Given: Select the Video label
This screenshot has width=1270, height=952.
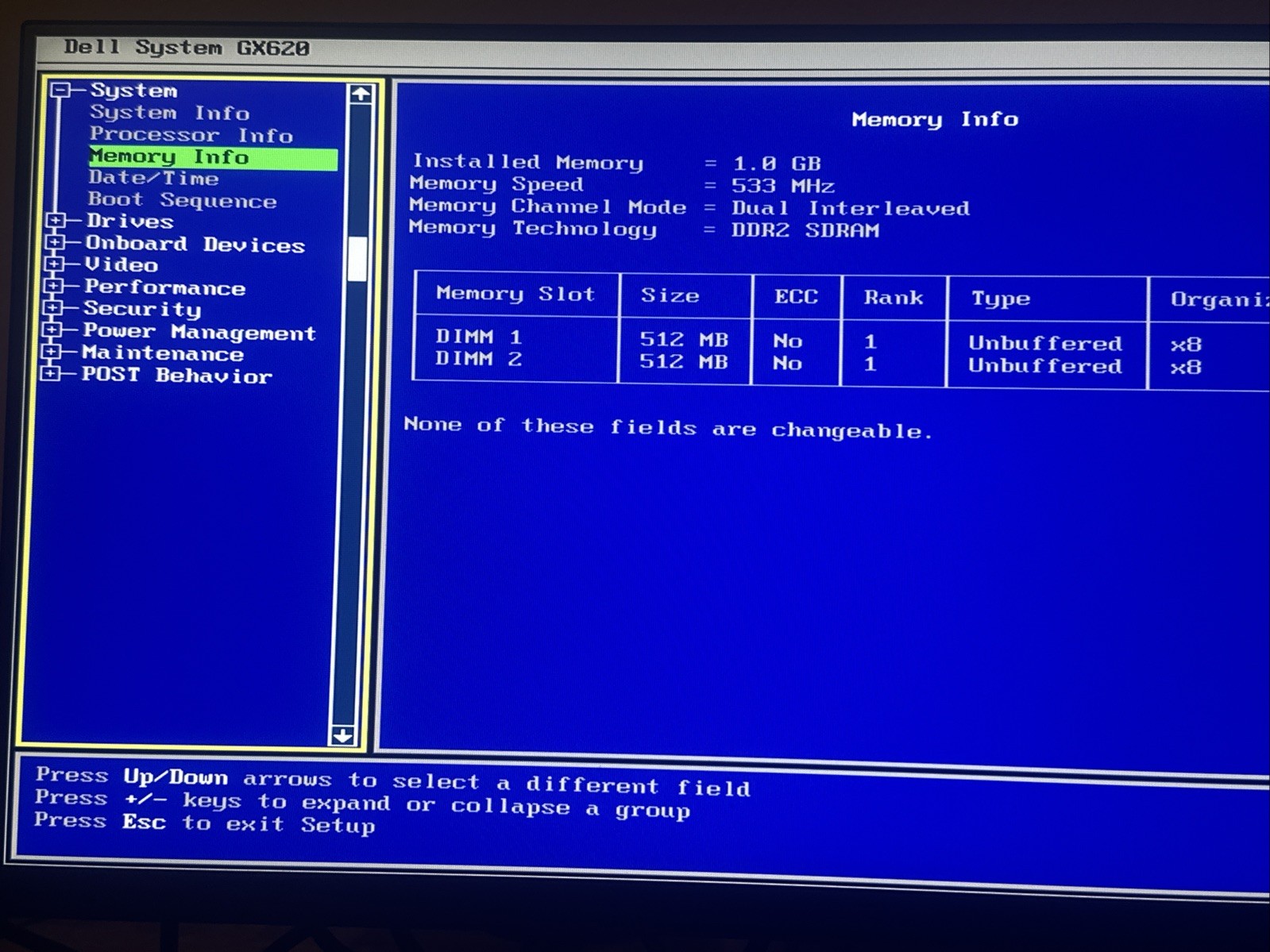Looking at the screenshot, I should point(121,264).
